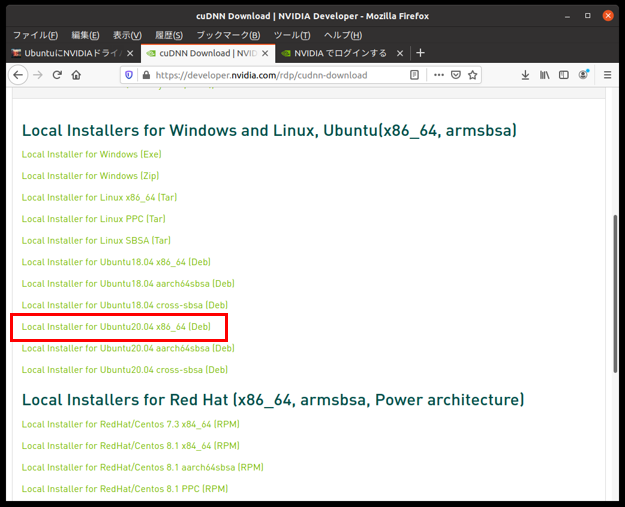625x507 pixels.
Task: Download Local Installer for Windows (Exe)
Action: coord(91,154)
